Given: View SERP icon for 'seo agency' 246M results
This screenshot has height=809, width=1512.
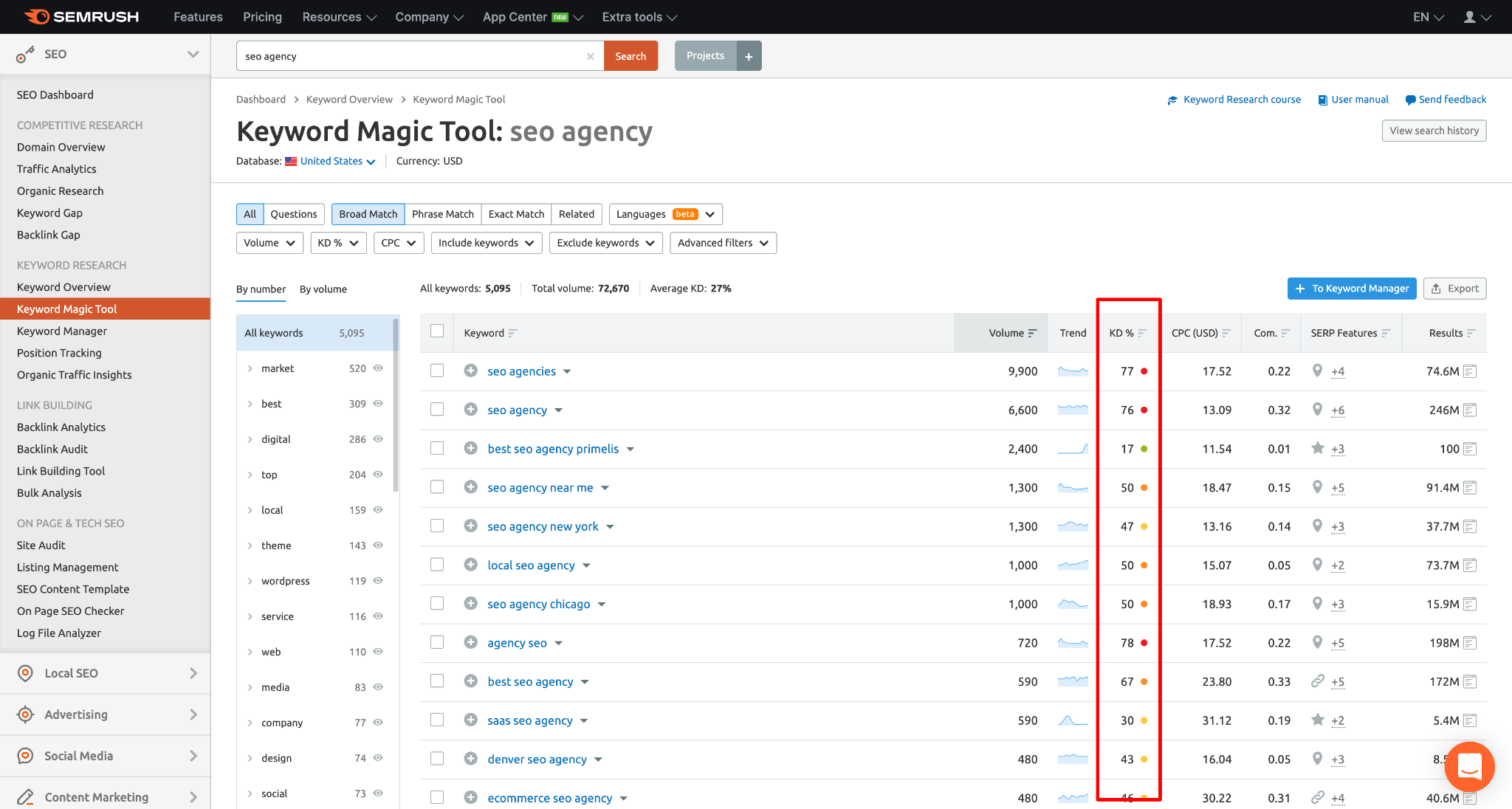Looking at the screenshot, I should coord(1470,410).
